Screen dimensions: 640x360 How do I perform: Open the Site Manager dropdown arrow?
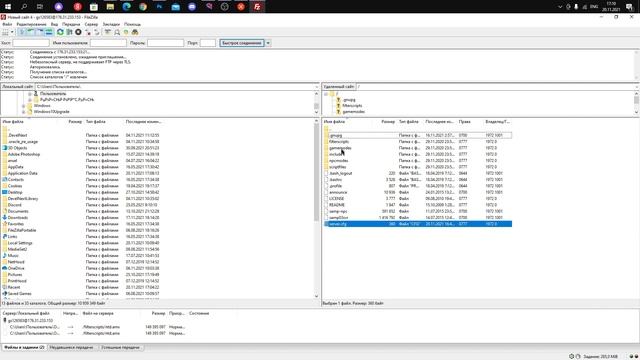(x=12, y=32)
